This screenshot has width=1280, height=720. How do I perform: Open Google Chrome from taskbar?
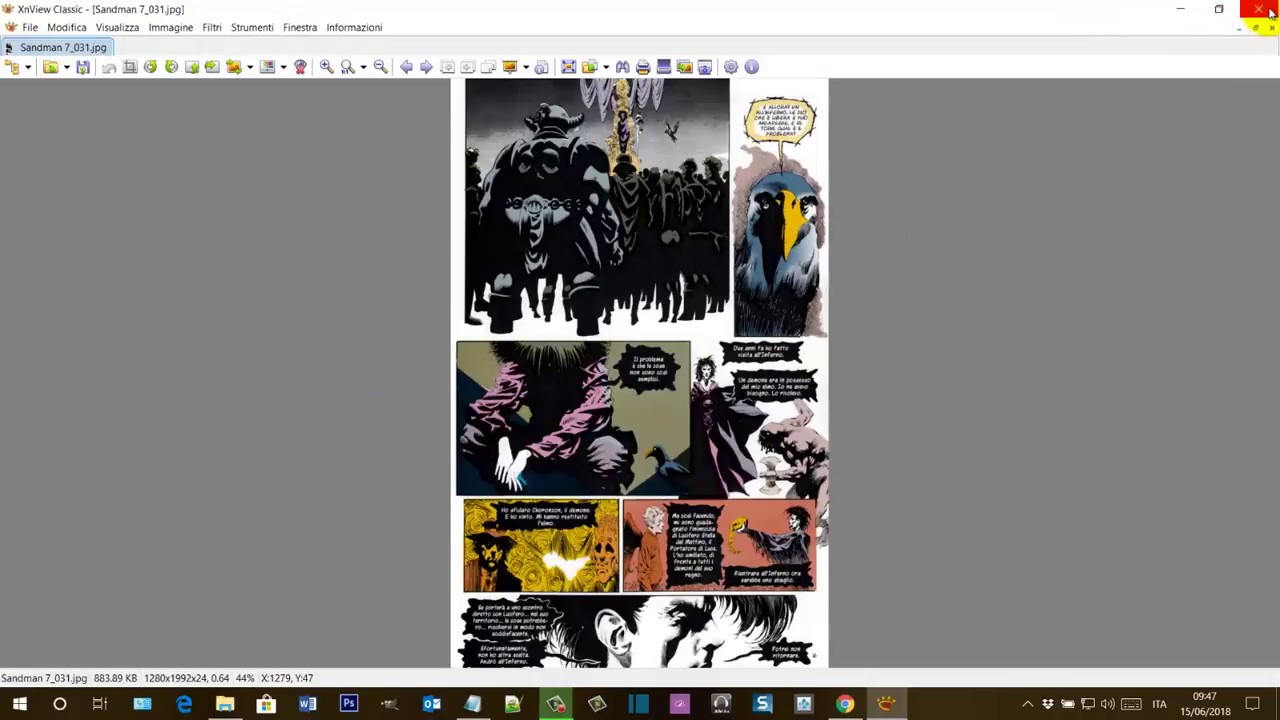pyautogui.click(x=845, y=704)
